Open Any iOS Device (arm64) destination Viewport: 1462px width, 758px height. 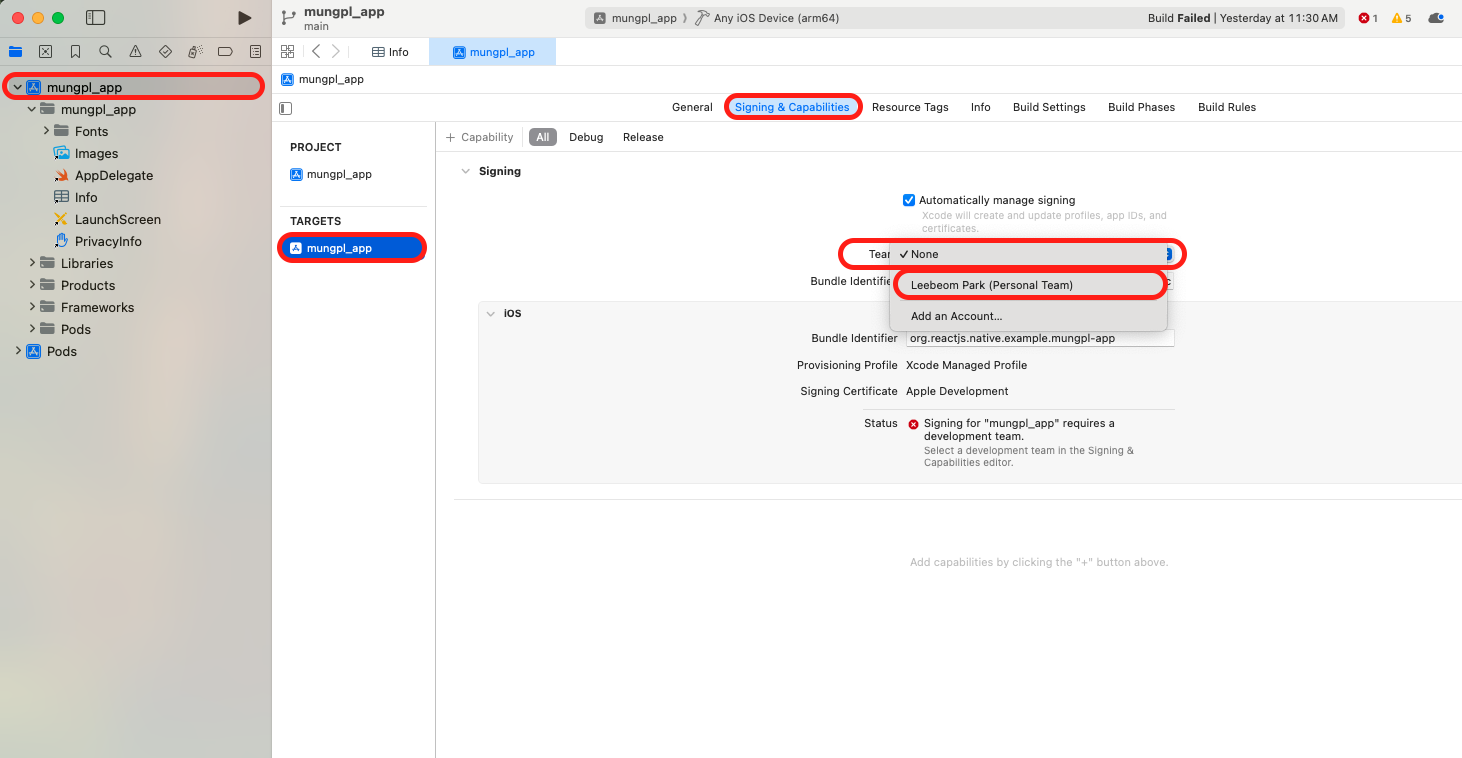766,18
